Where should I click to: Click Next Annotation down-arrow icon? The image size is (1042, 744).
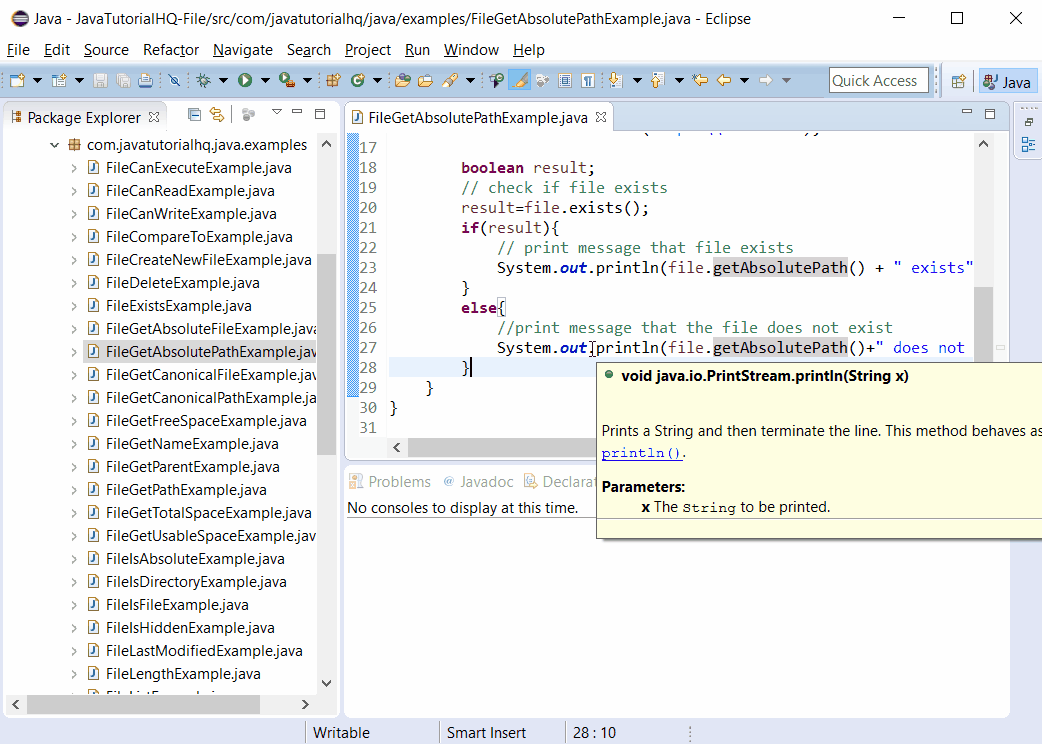pos(616,80)
